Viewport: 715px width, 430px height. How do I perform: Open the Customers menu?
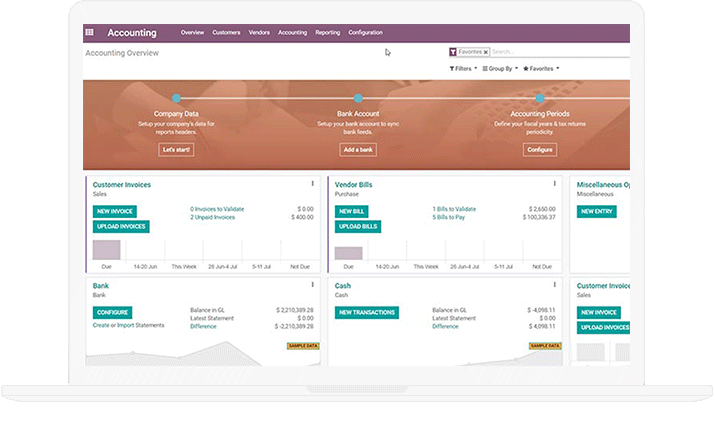tap(226, 33)
